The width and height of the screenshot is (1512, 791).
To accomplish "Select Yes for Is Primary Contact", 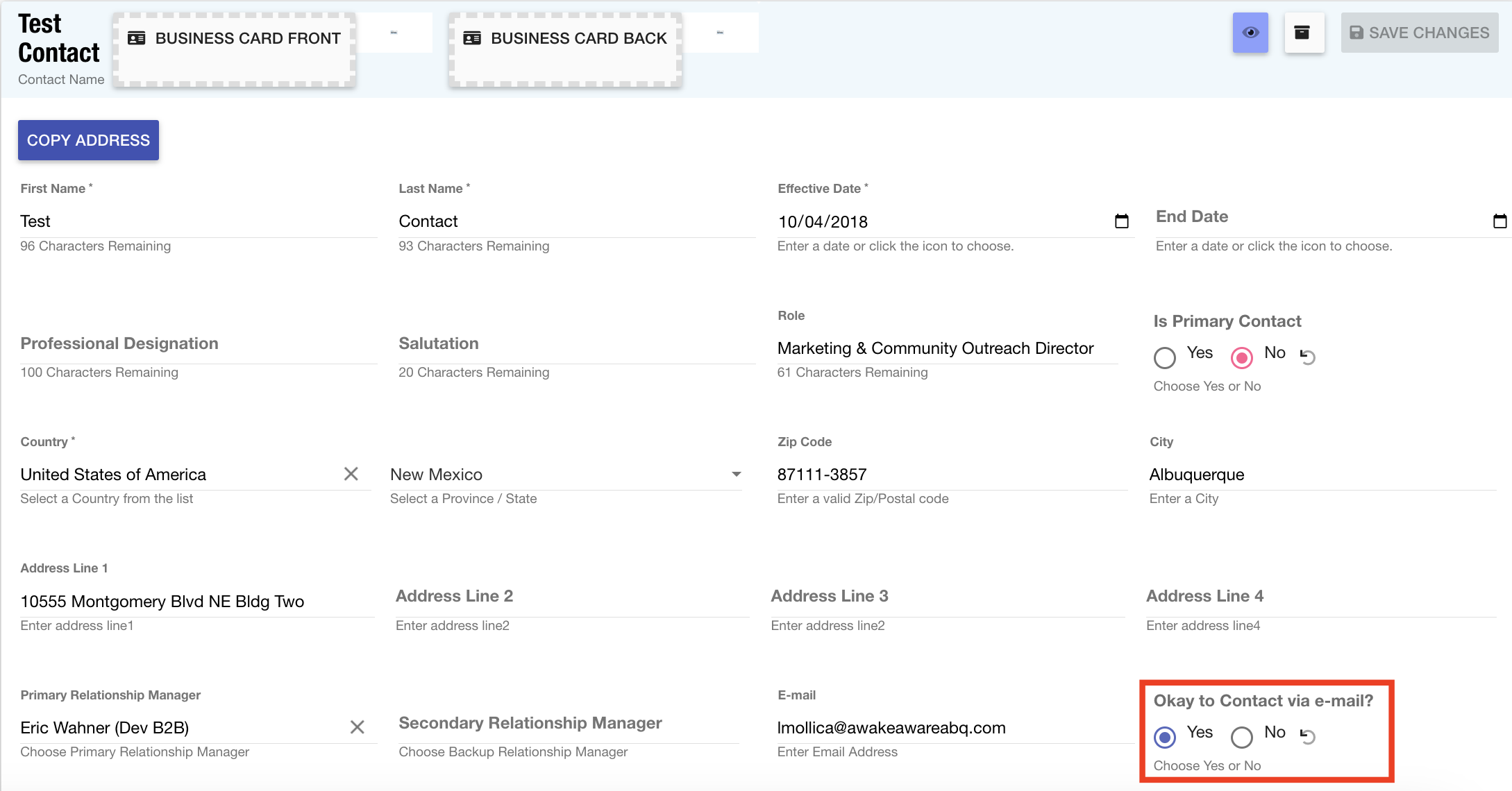I will coord(1165,357).
